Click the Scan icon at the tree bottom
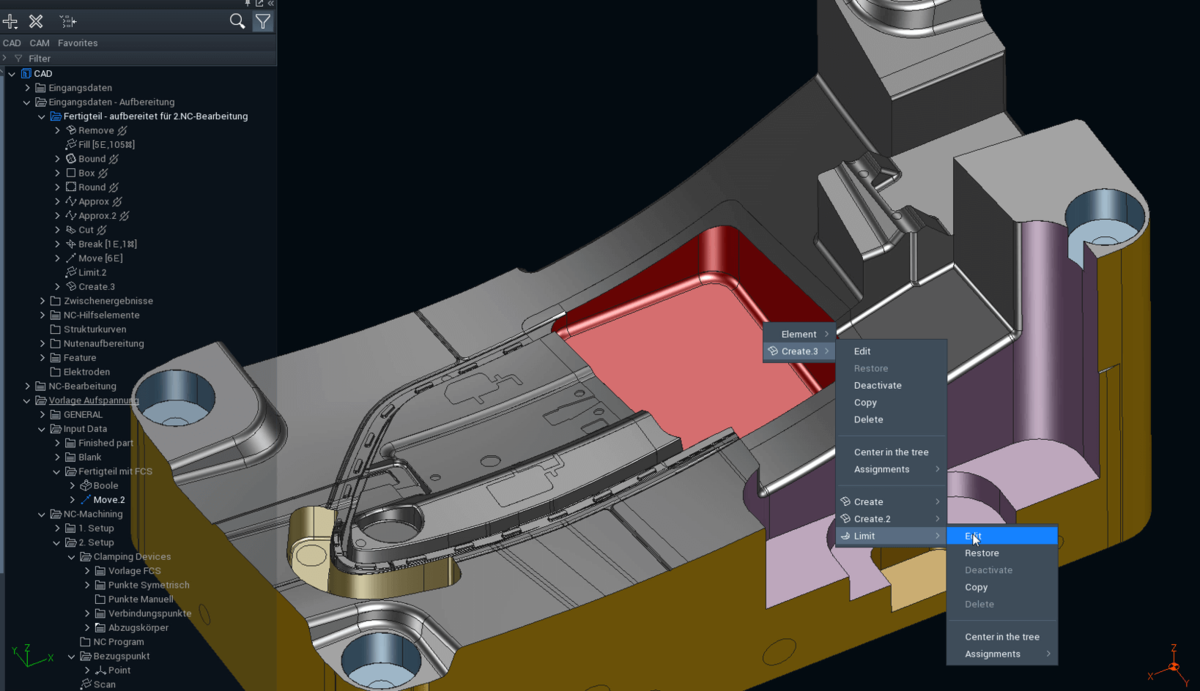 87,684
